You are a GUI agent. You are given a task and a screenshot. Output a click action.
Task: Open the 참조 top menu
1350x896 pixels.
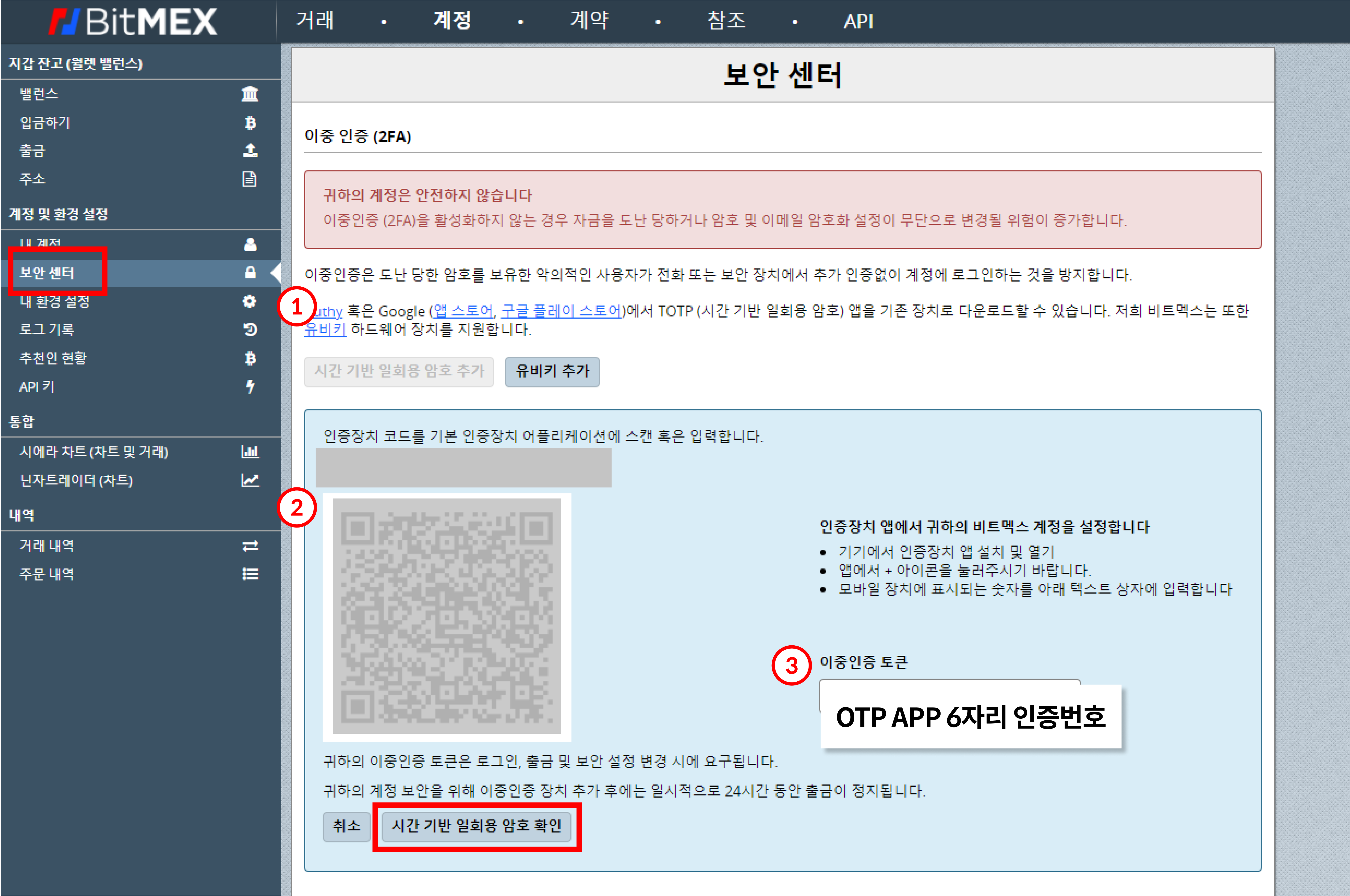click(x=726, y=20)
